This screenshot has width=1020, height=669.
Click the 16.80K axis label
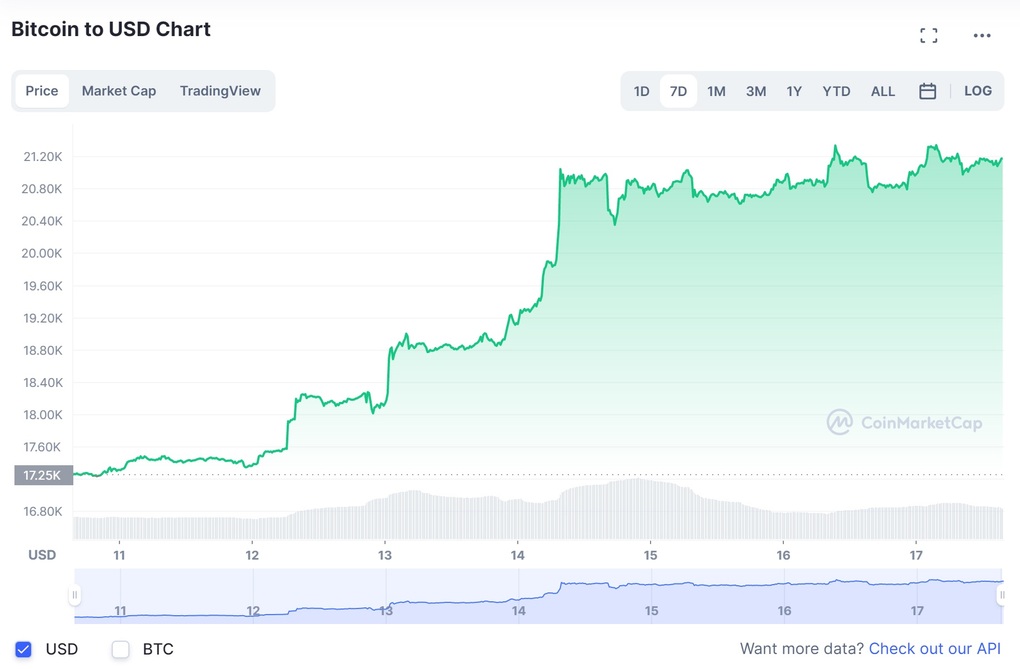coord(43,512)
